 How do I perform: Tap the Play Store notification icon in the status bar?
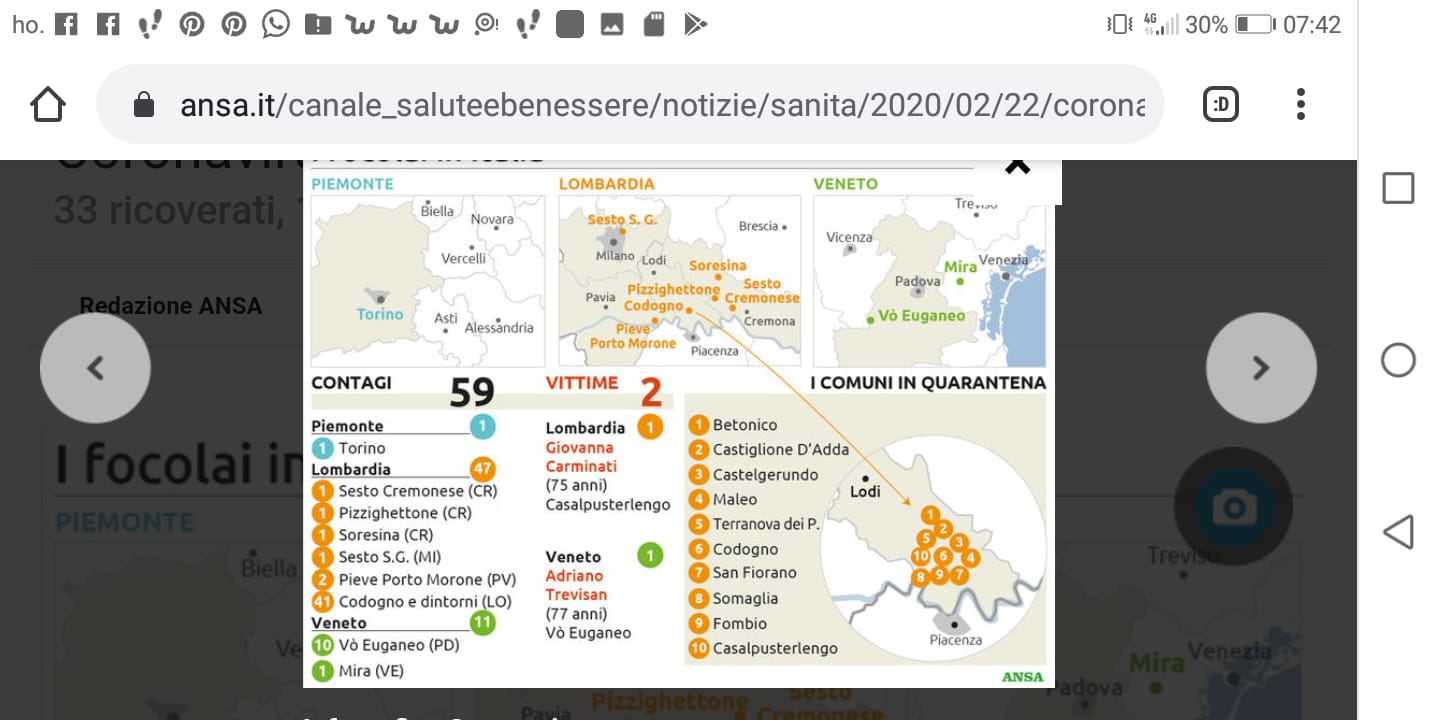click(695, 24)
